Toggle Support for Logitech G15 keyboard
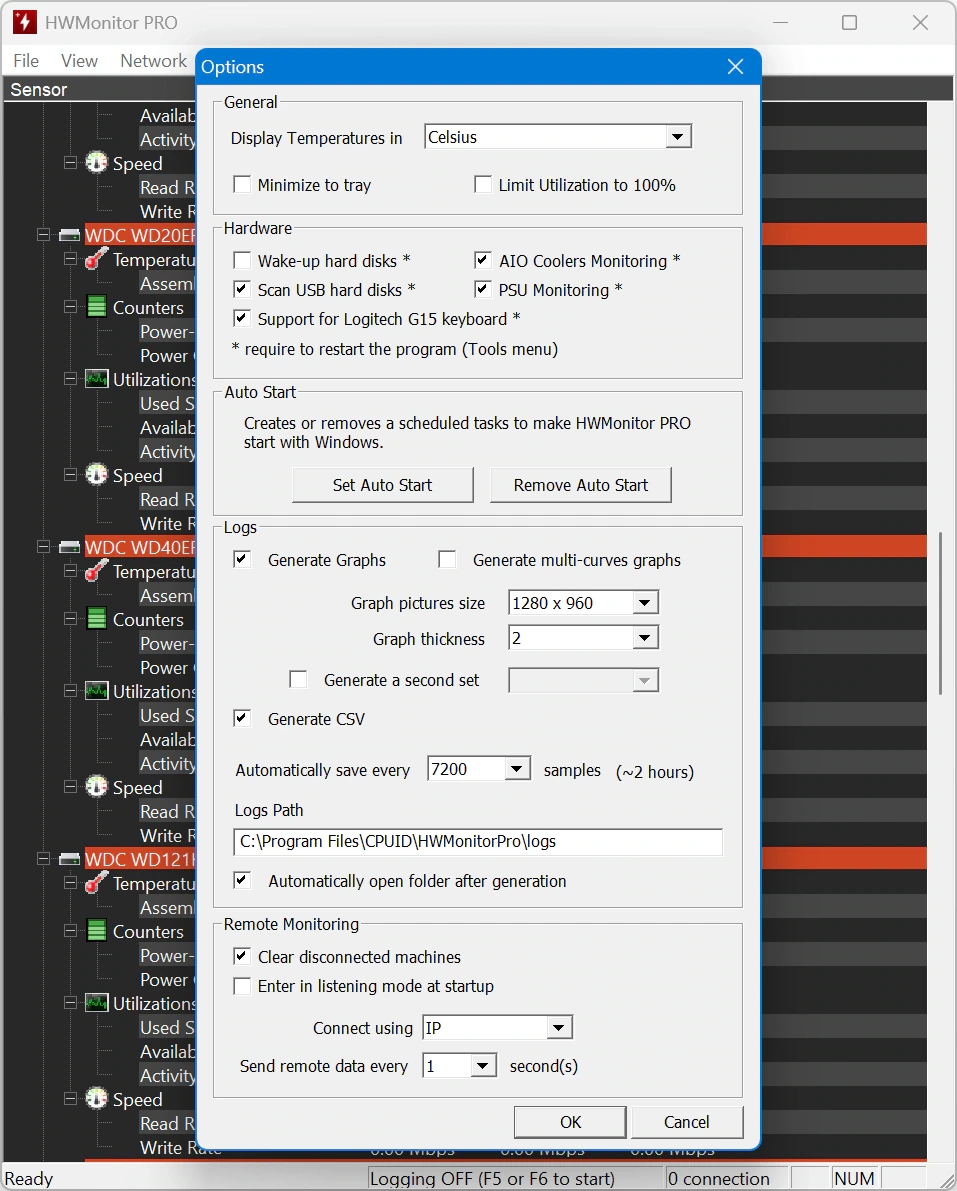The width and height of the screenshot is (957, 1191). pyautogui.click(x=242, y=318)
